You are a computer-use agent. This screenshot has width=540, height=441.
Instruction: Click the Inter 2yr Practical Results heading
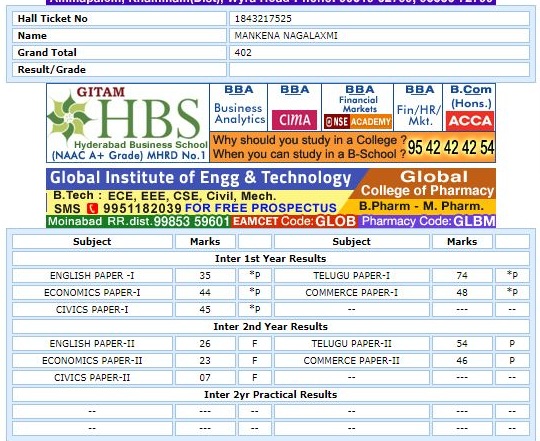[x=271, y=395]
